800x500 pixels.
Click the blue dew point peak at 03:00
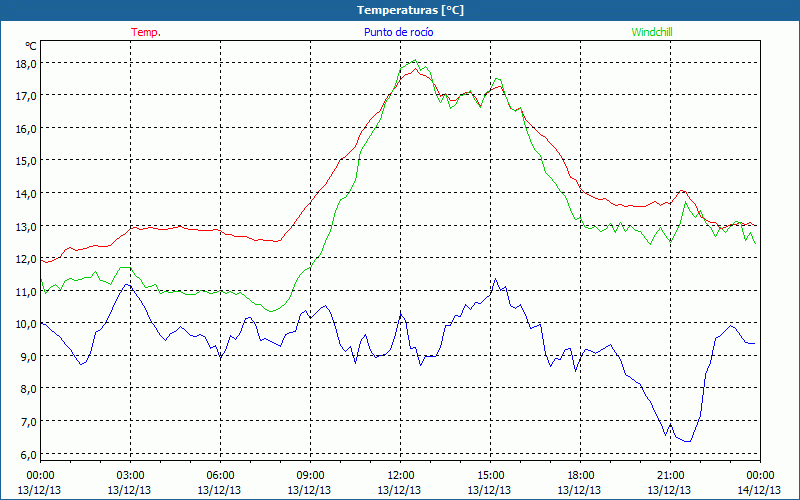(x=127, y=284)
